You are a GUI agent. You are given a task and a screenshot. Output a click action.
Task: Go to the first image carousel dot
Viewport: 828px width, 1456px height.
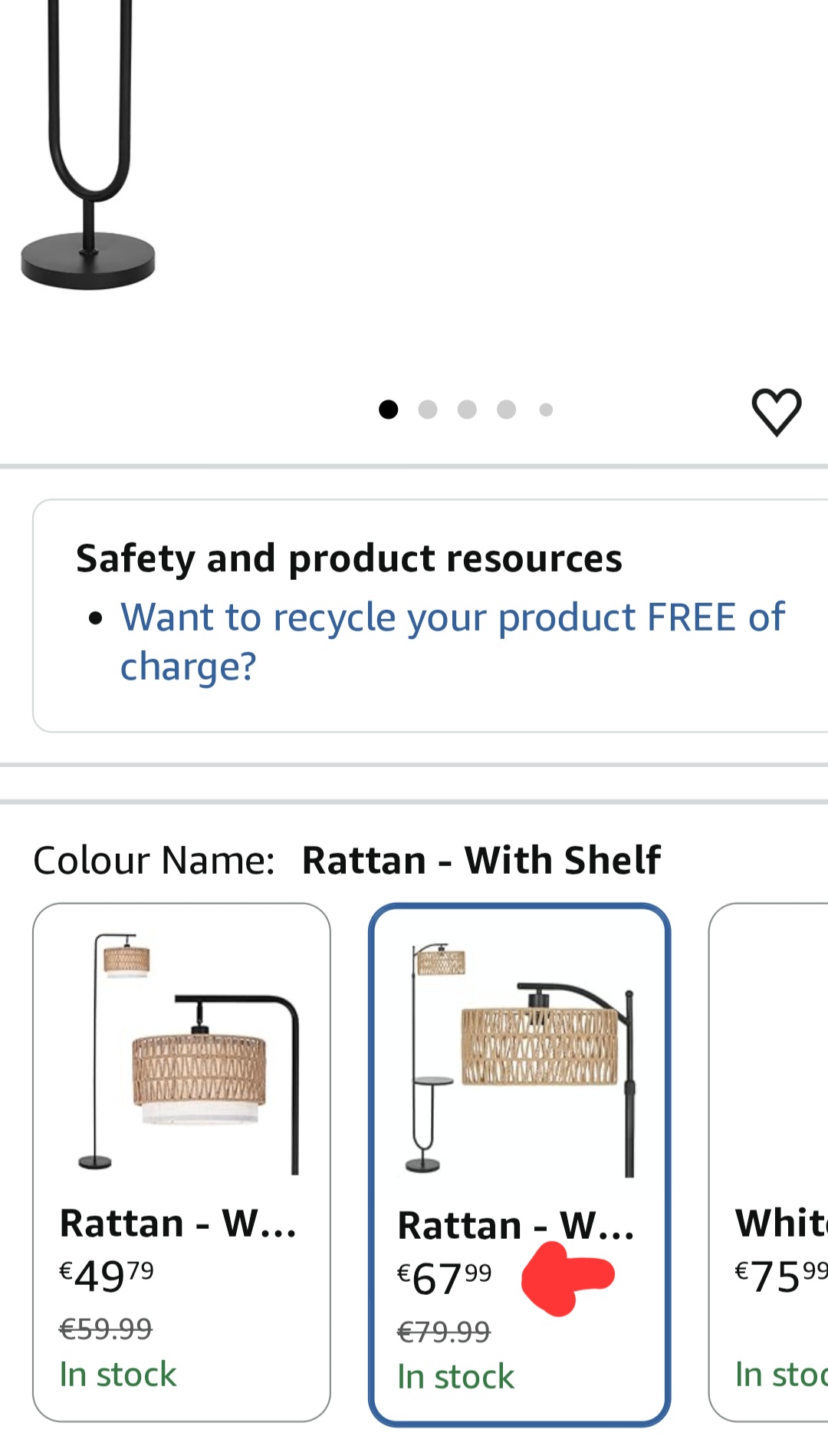pyautogui.click(x=389, y=410)
